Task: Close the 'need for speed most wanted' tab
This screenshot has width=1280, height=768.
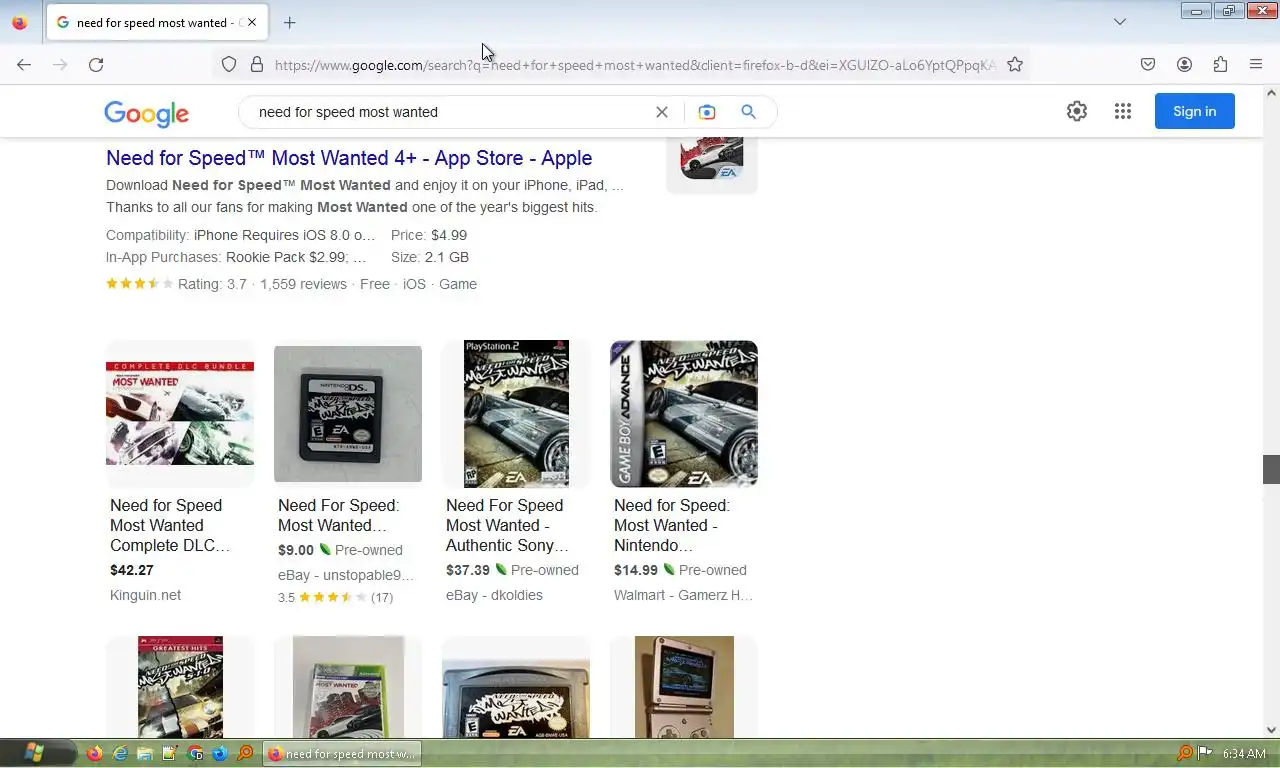Action: click(251, 22)
